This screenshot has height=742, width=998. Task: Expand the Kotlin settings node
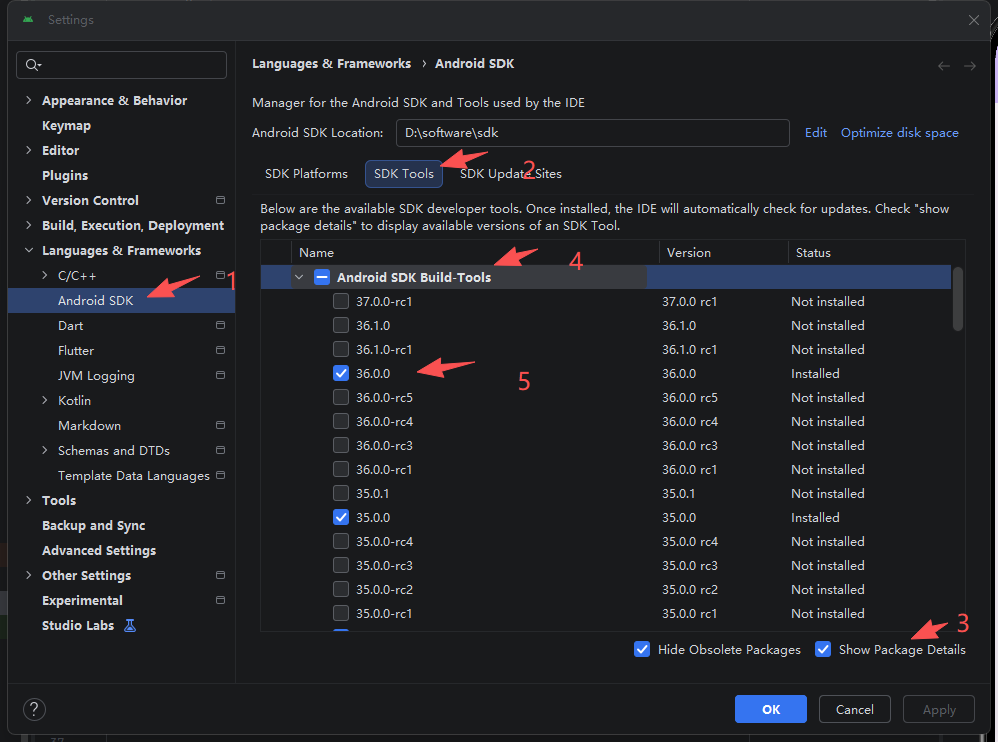45,400
